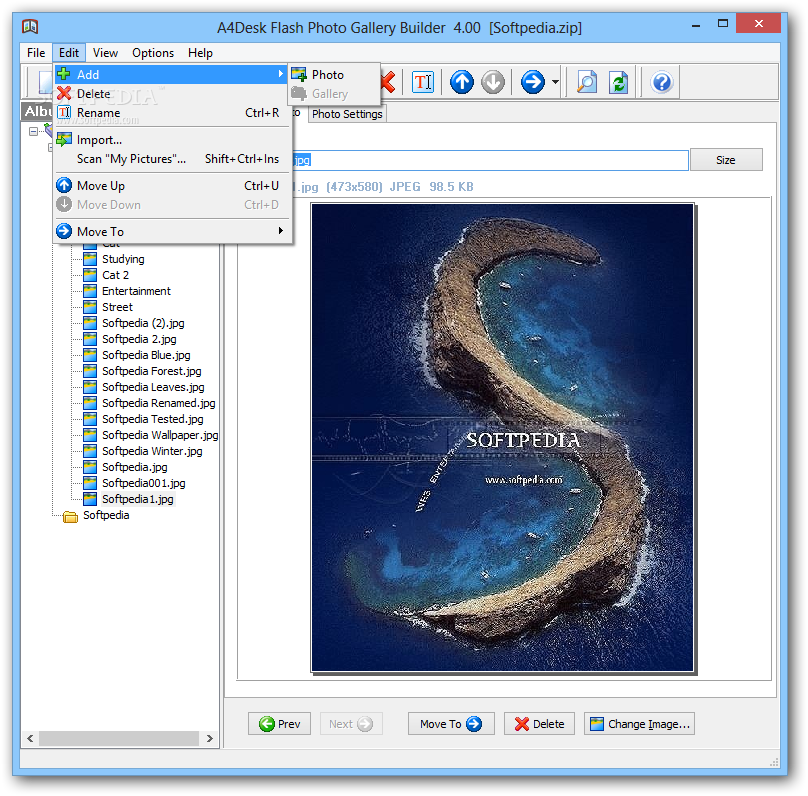Select Softpedia 2.jpg in the tree

coord(139,339)
